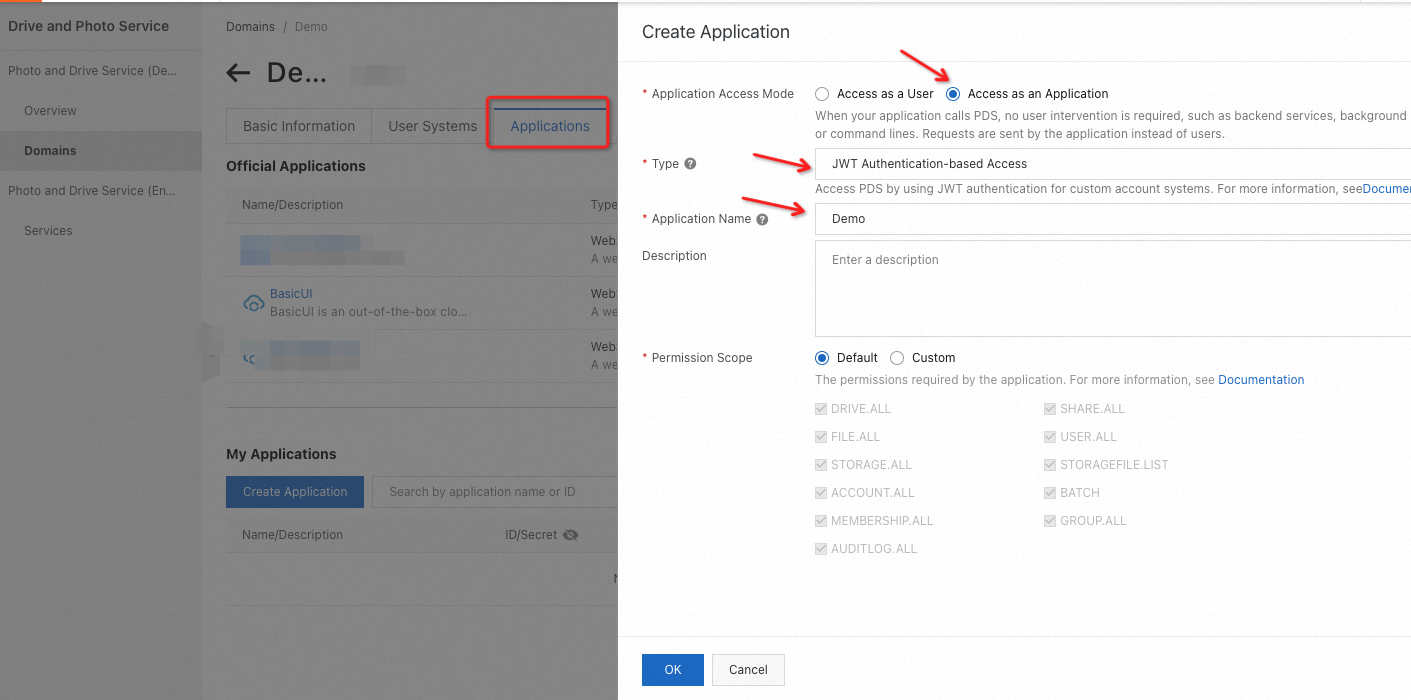Open Domains in the sidebar
Viewport: 1411px width, 700px height.
pos(51,151)
